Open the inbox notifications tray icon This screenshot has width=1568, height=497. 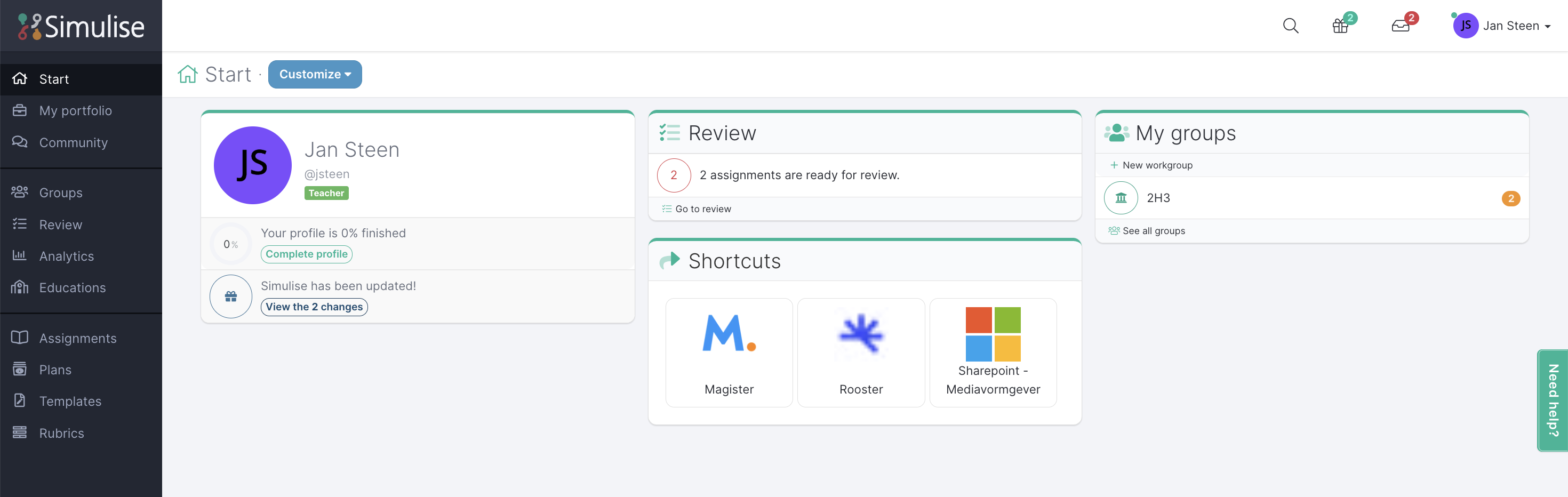pos(1400,26)
